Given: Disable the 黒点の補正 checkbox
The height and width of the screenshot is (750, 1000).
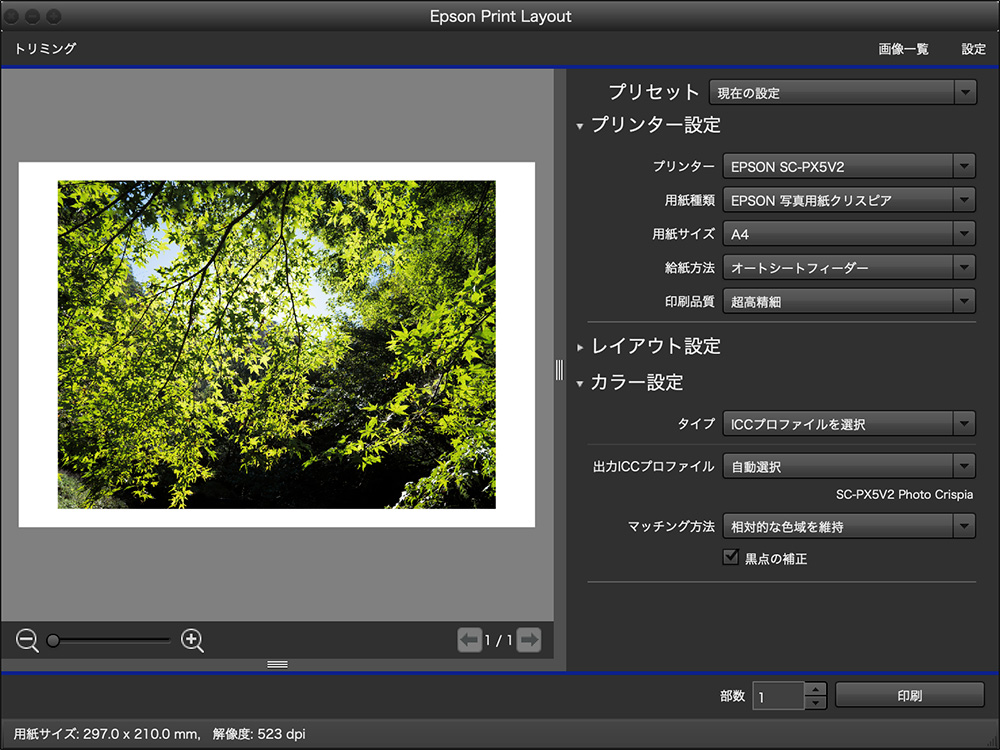Looking at the screenshot, I should click(731, 557).
